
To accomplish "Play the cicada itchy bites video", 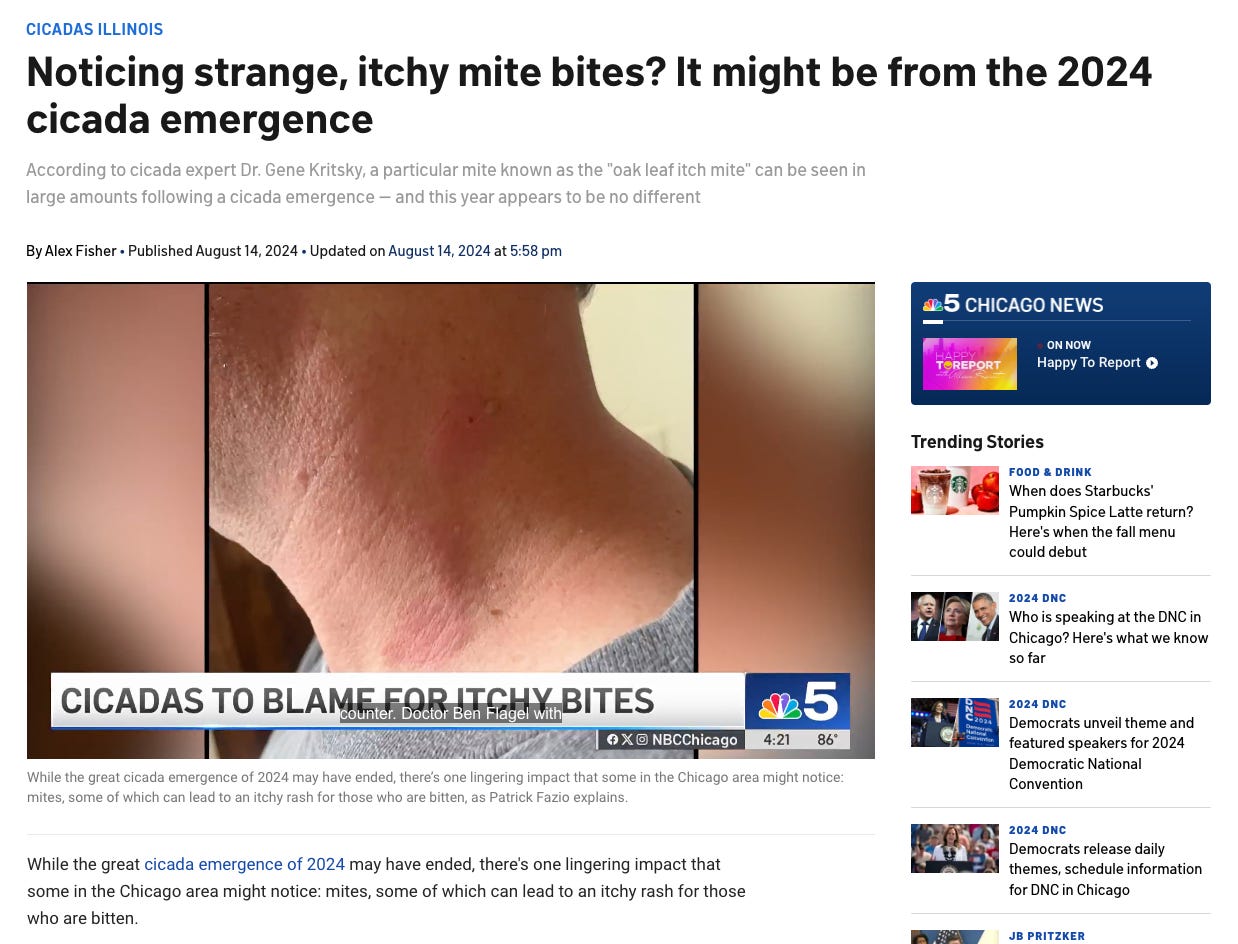I will pyautogui.click(x=451, y=520).
